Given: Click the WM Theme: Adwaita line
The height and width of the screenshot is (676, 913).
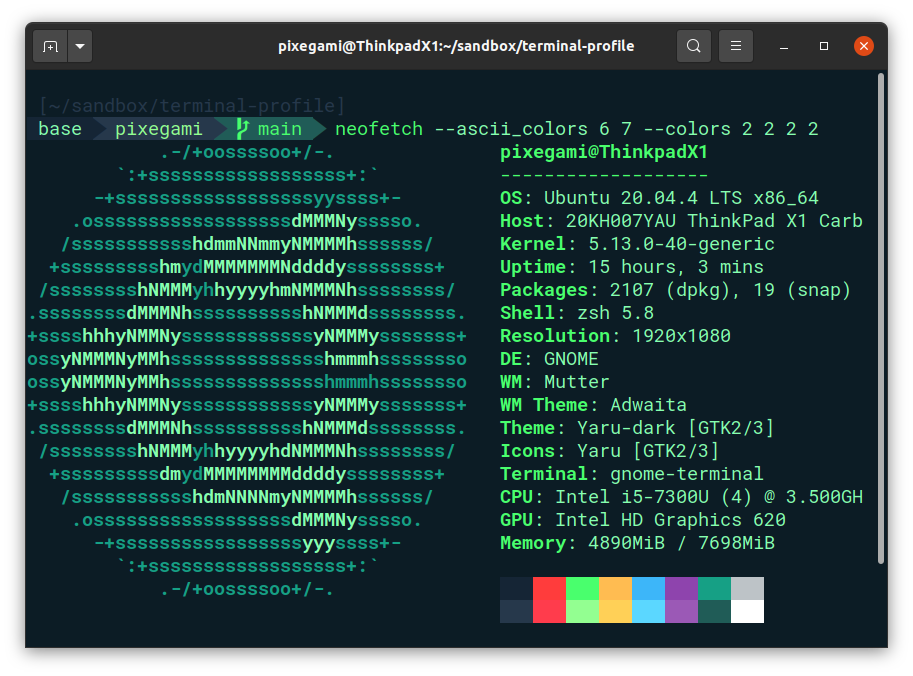Looking at the screenshot, I should pyautogui.click(x=593, y=405).
